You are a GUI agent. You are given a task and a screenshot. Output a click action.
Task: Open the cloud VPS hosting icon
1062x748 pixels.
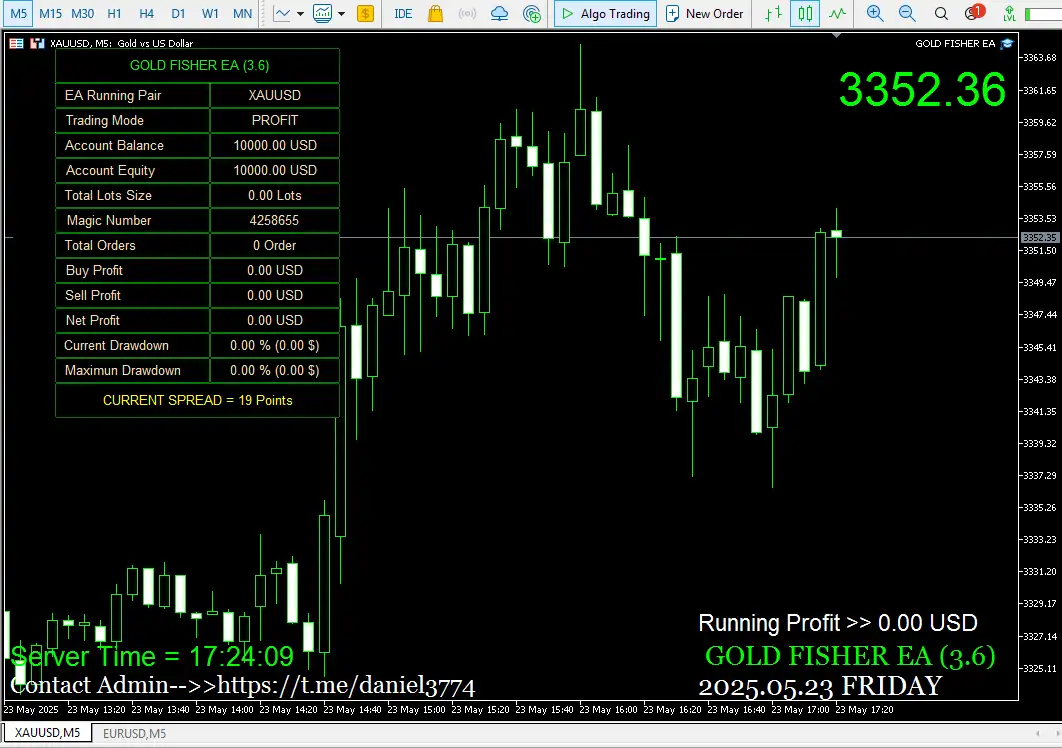click(499, 14)
